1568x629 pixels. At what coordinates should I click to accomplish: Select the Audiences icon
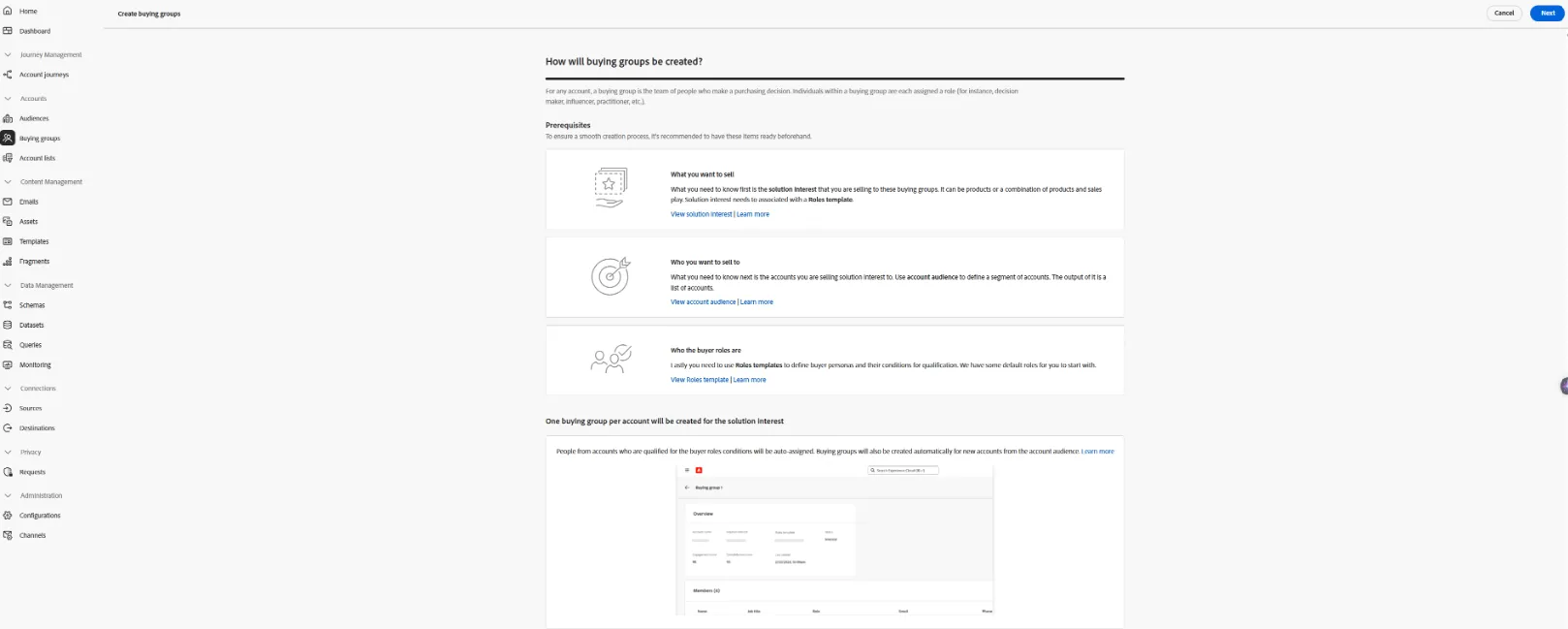(8, 118)
